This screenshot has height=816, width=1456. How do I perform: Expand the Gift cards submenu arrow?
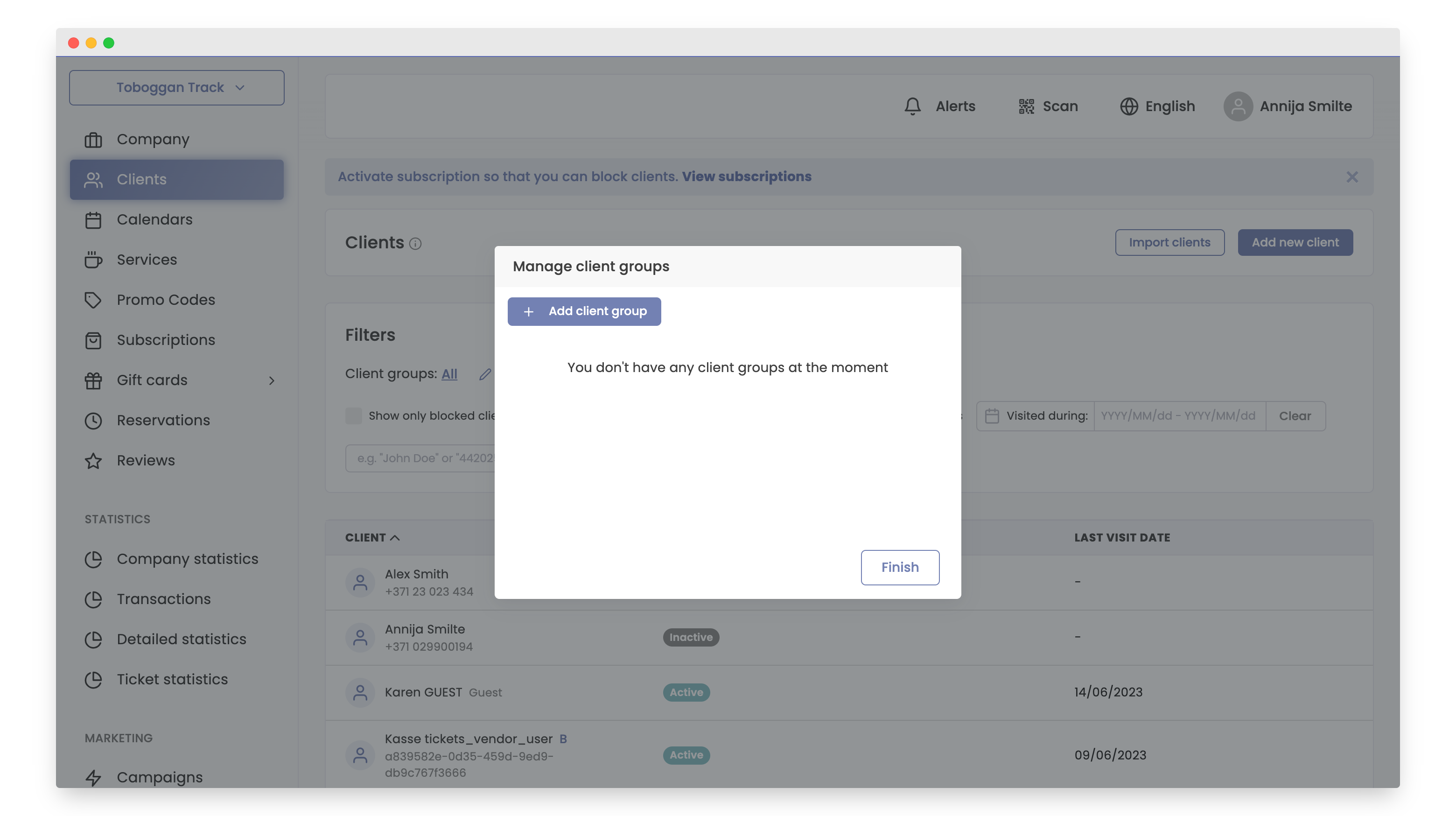pyautogui.click(x=272, y=380)
